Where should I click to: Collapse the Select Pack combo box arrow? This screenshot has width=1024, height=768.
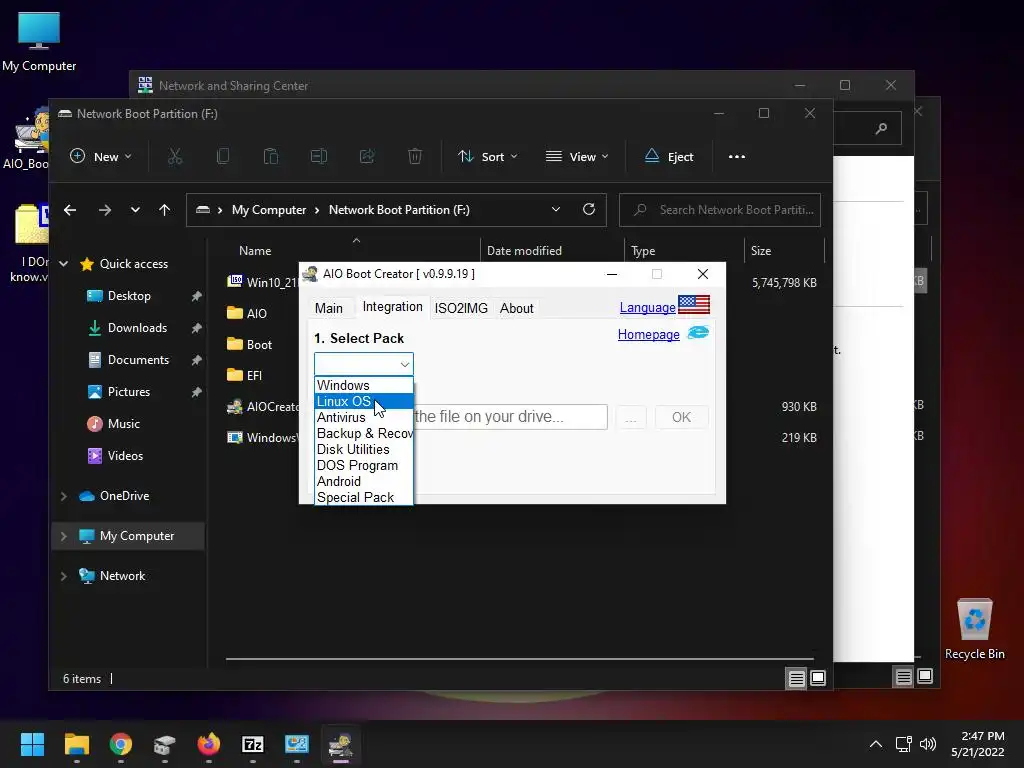(x=404, y=364)
